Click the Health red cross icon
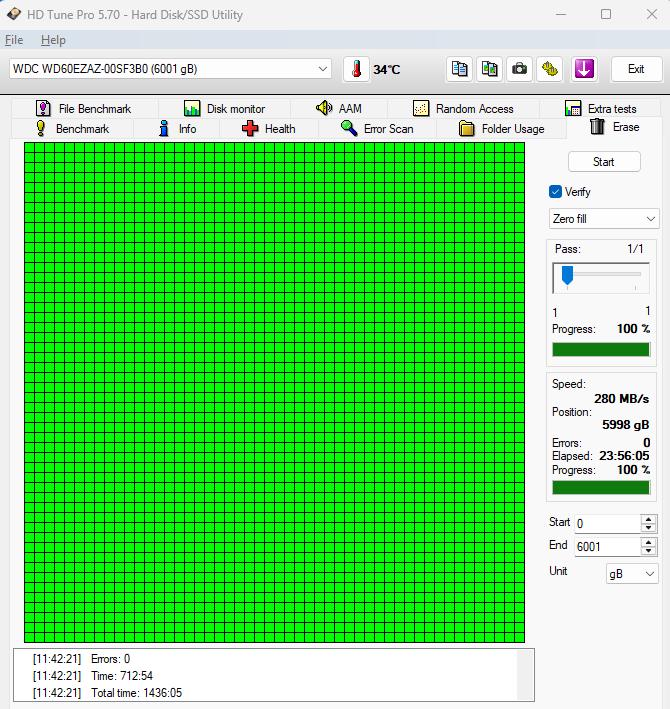670x709 pixels. (x=250, y=128)
